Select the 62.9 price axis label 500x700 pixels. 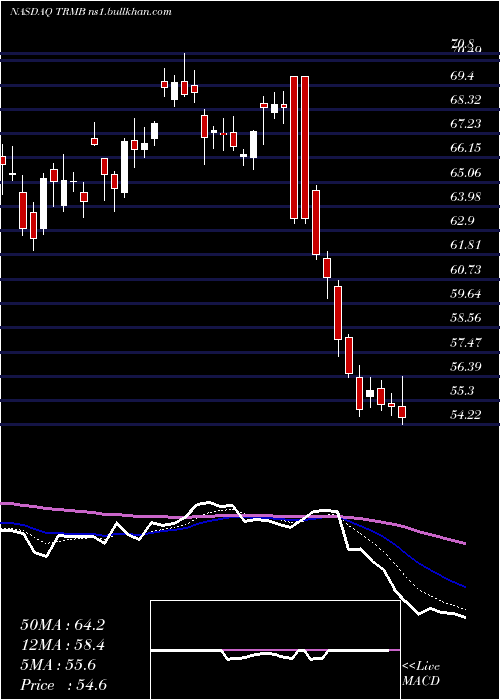point(462,221)
